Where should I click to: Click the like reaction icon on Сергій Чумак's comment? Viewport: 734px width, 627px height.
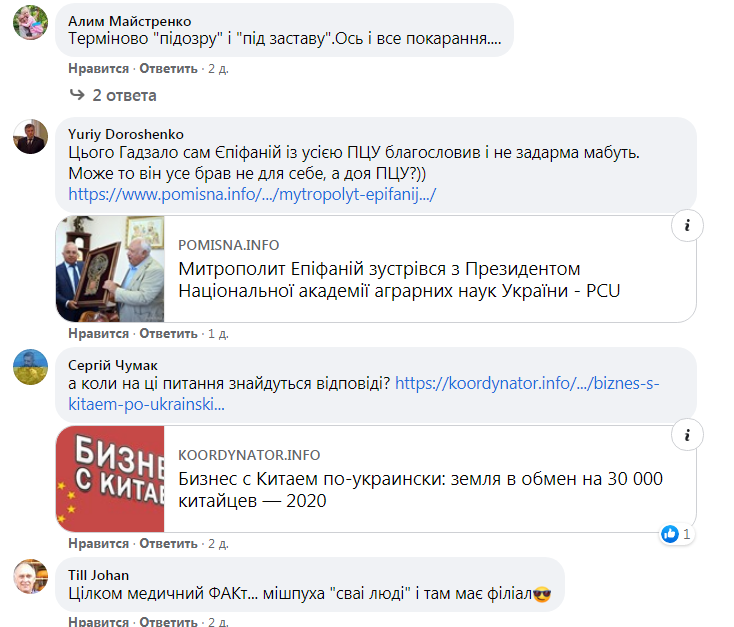click(670, 534)
